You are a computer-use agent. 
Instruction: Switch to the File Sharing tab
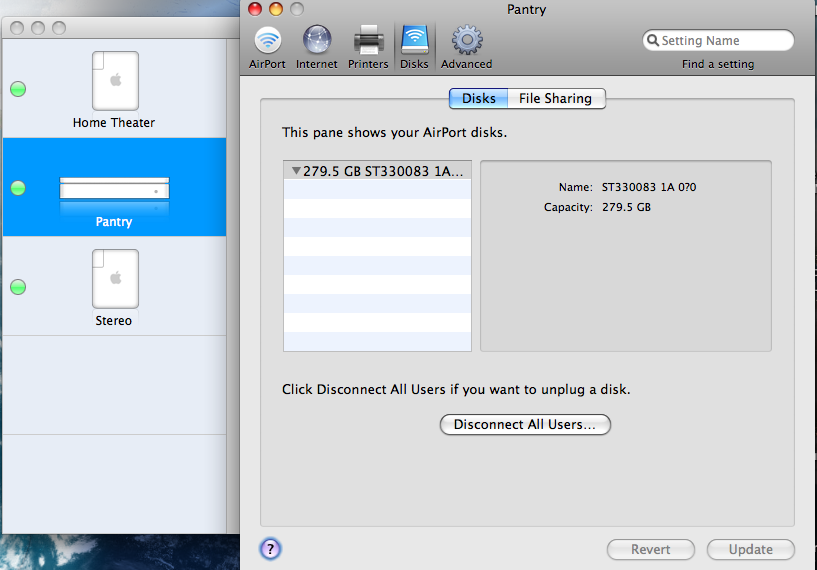[556, 98]
